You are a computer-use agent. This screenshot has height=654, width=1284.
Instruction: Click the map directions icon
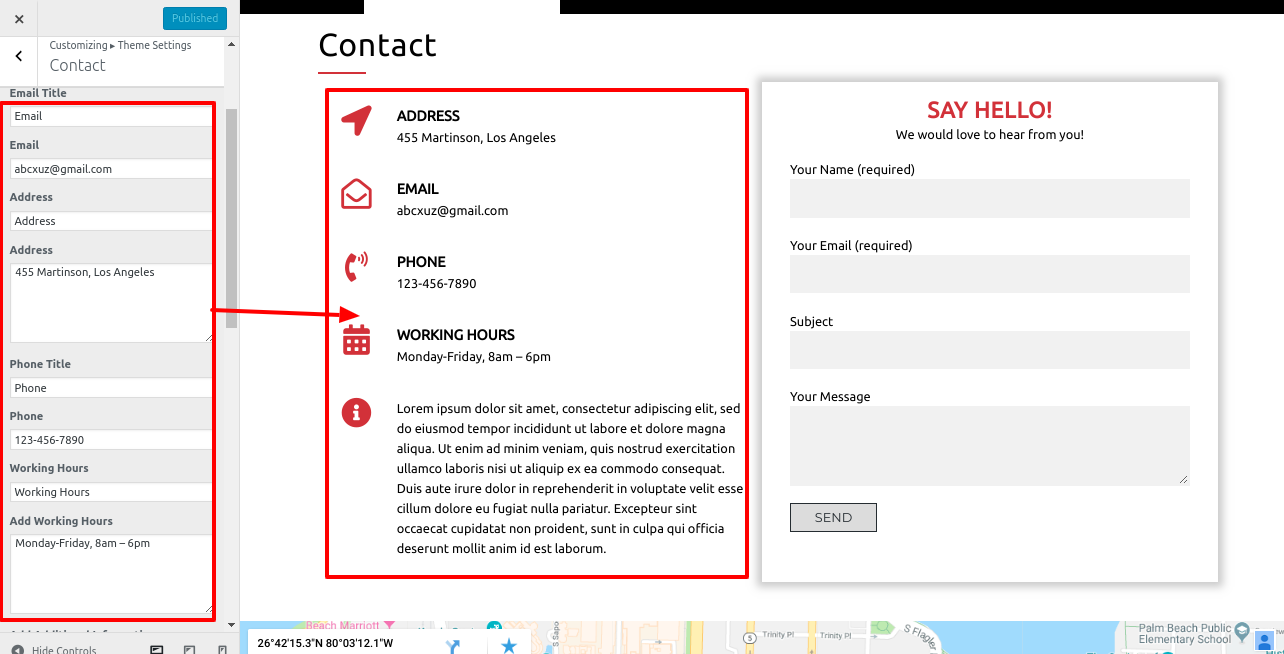tap(452, 646)
